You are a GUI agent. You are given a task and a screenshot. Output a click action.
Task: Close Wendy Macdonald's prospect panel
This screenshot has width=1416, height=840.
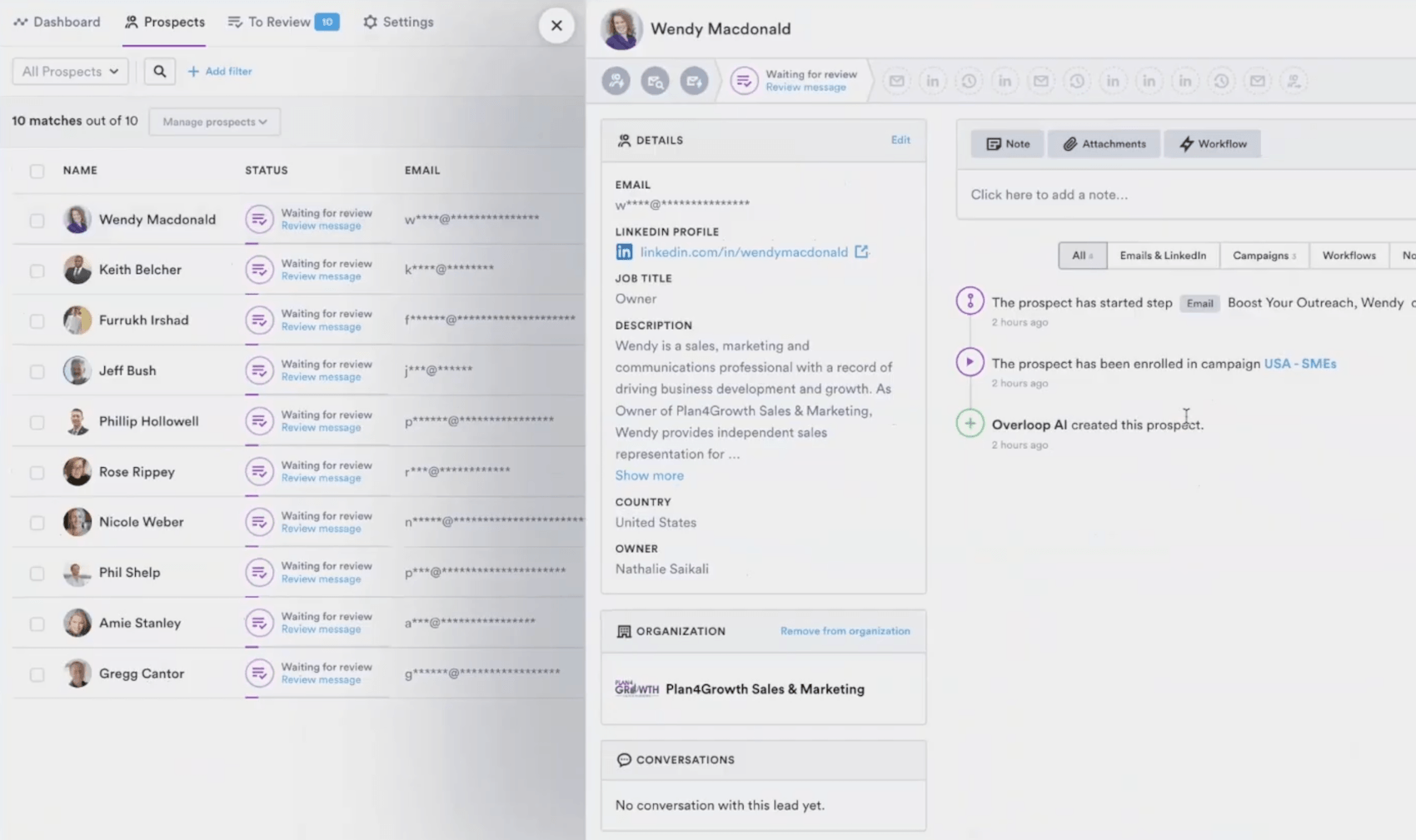point(556,26)
